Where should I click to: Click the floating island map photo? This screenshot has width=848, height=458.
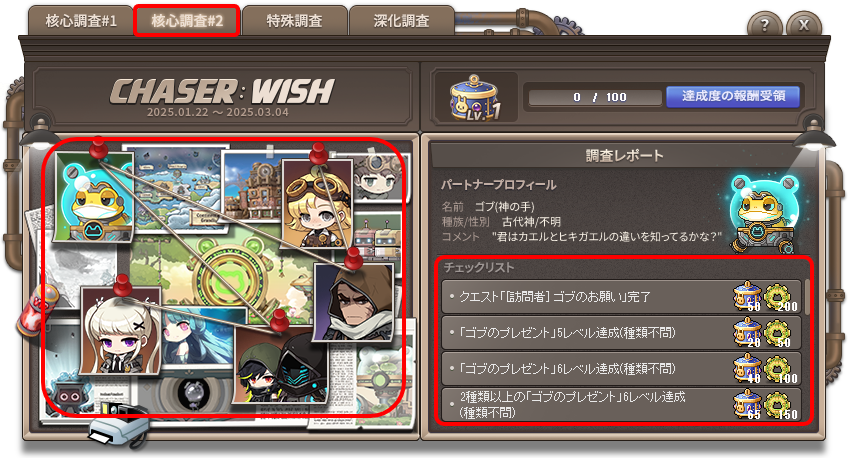178,189
